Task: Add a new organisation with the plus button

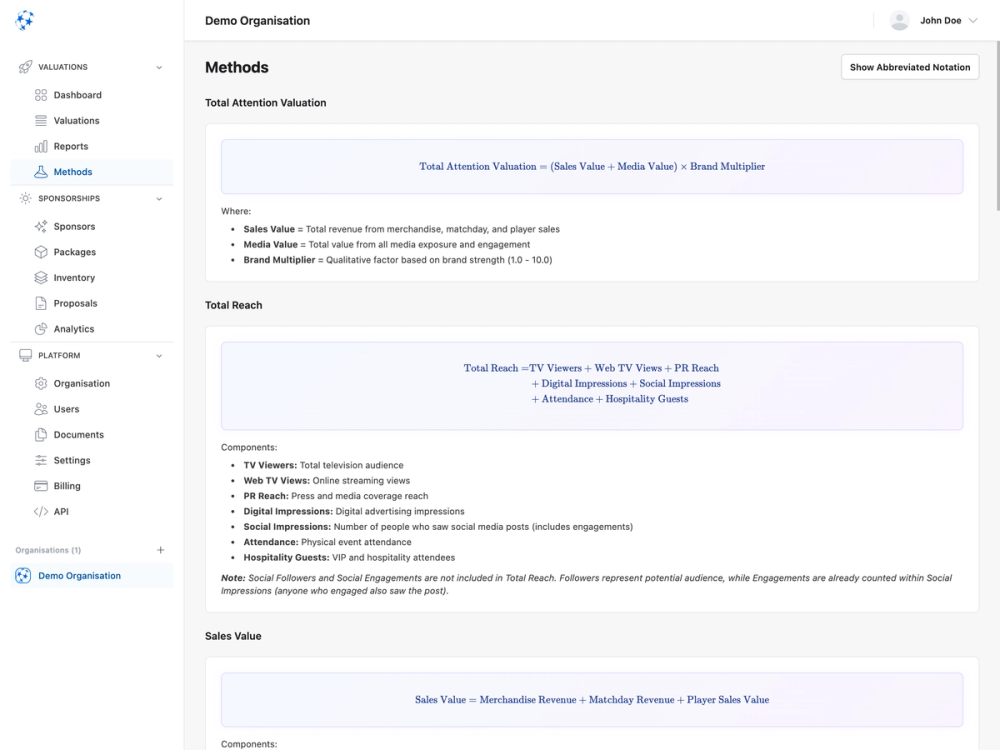Action: click(160, 549)
